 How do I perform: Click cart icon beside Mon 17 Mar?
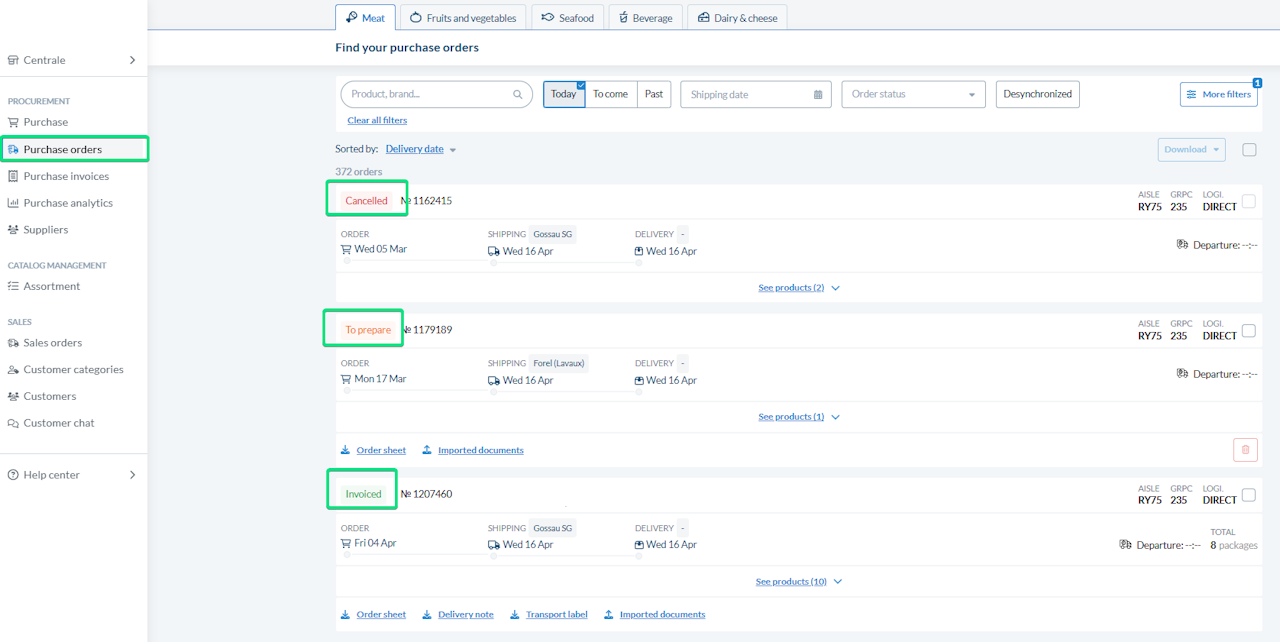(x=346, y=379)
